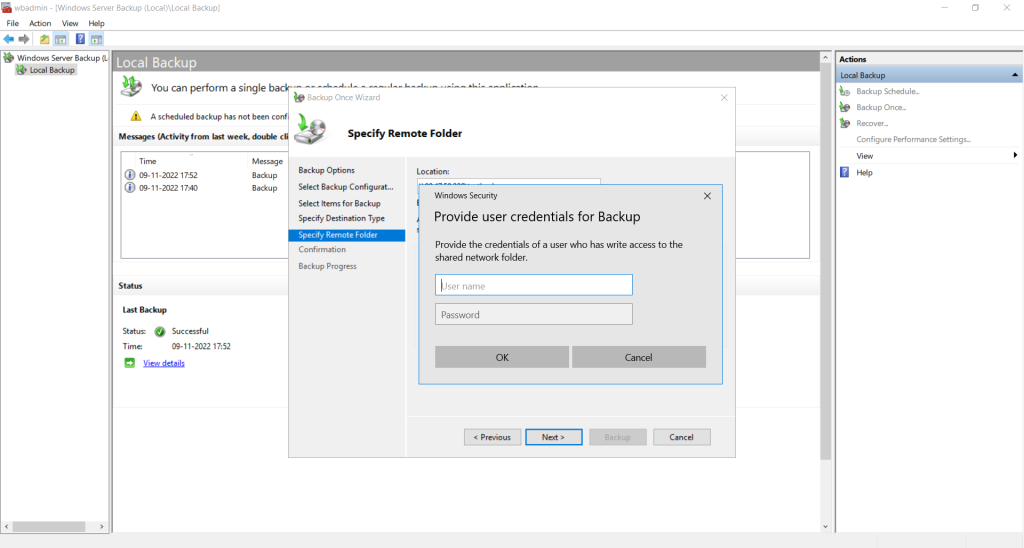Click the tree pane scroll right arrow
The image size is (1024, 548).
(102, 526)
